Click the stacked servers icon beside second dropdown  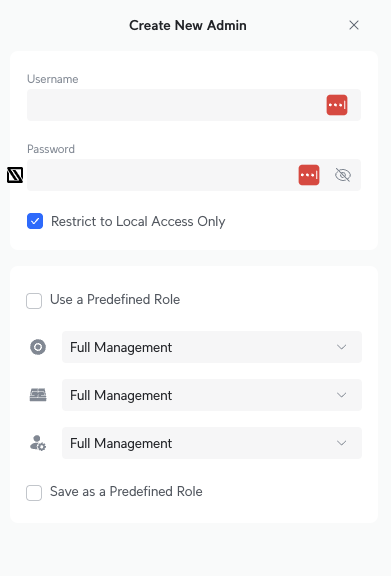[38, 395]
